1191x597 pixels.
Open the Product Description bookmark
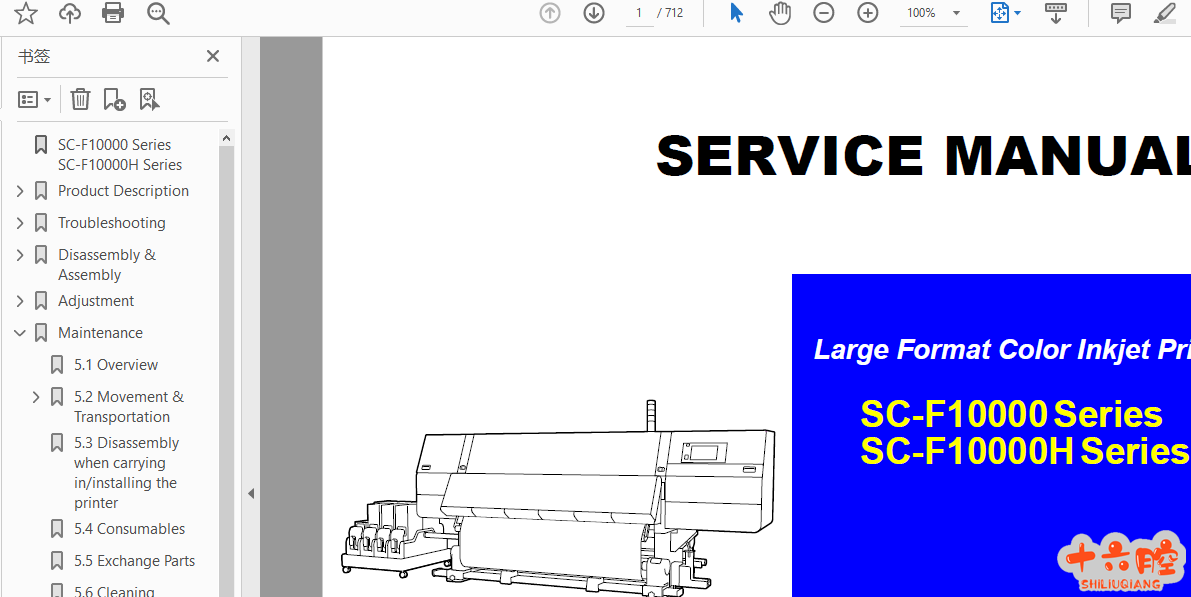pyautogui.click(x=123, y=191)
